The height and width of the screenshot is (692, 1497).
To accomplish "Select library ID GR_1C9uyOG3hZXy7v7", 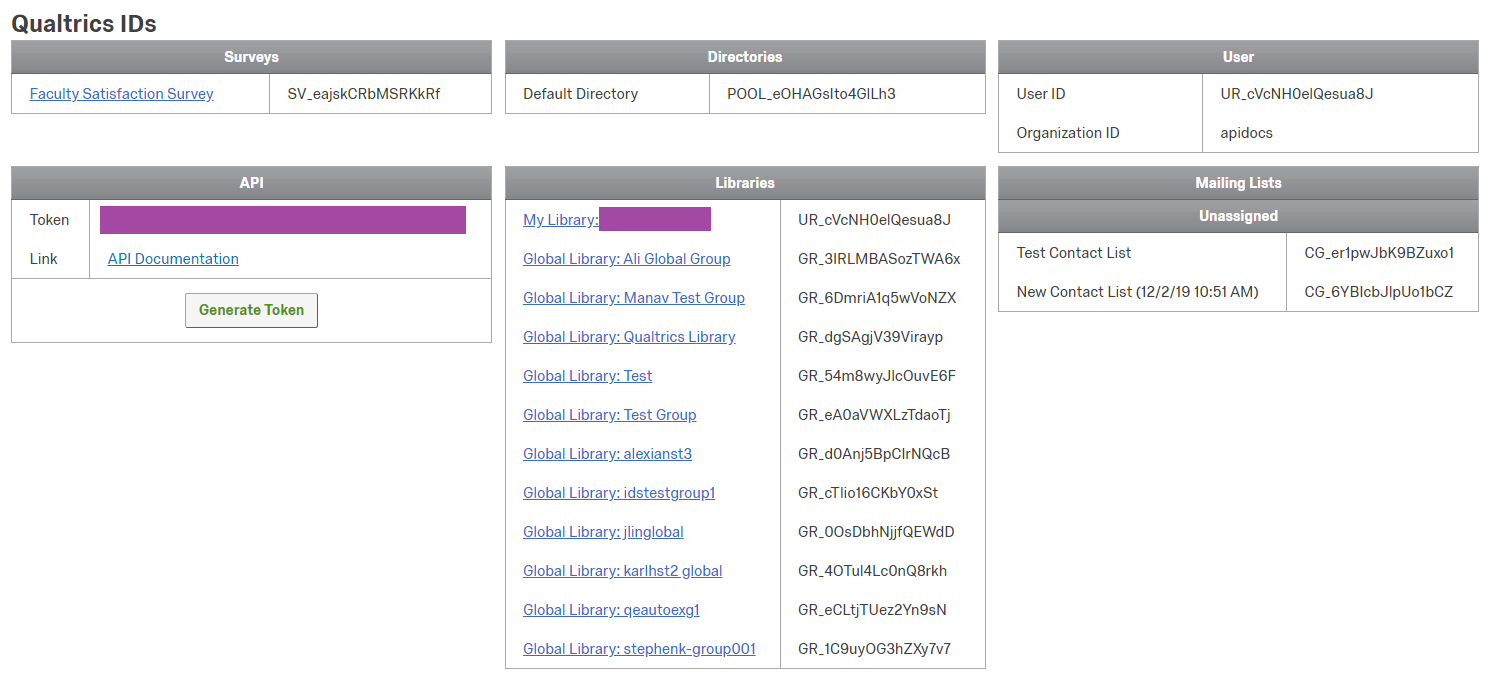I will 874,649.
